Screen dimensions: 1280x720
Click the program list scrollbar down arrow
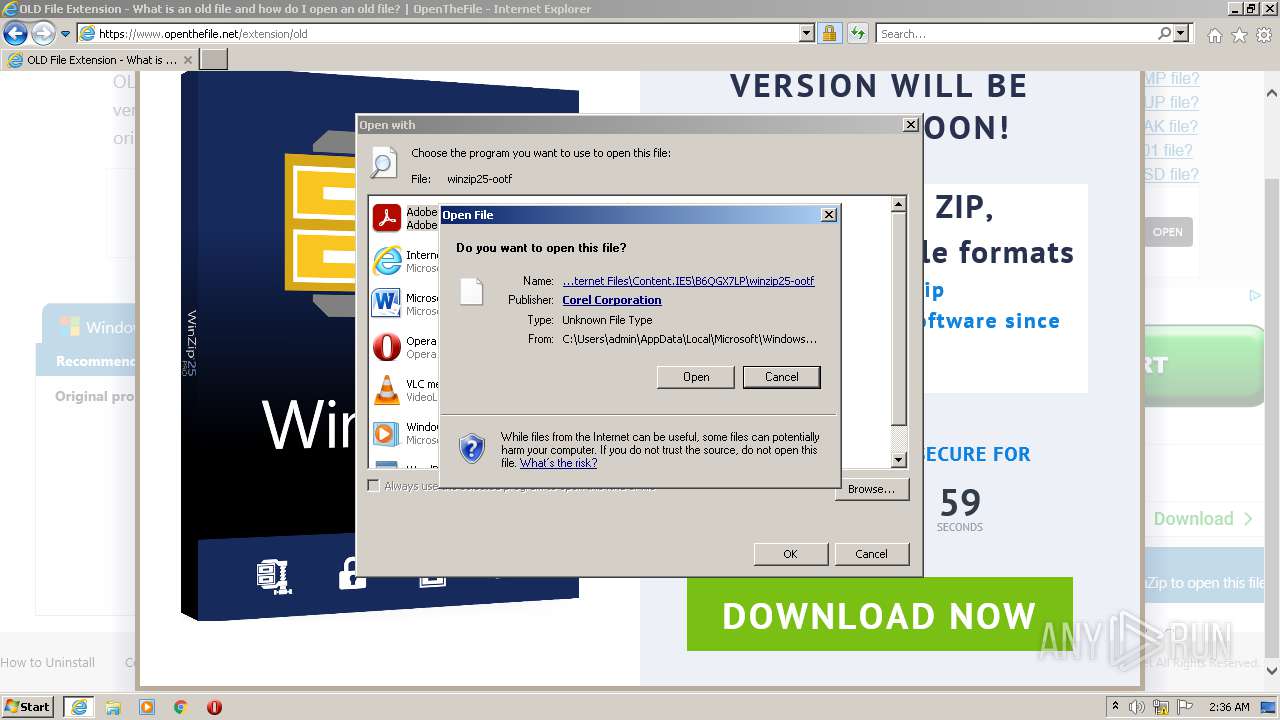pos(898,460)
